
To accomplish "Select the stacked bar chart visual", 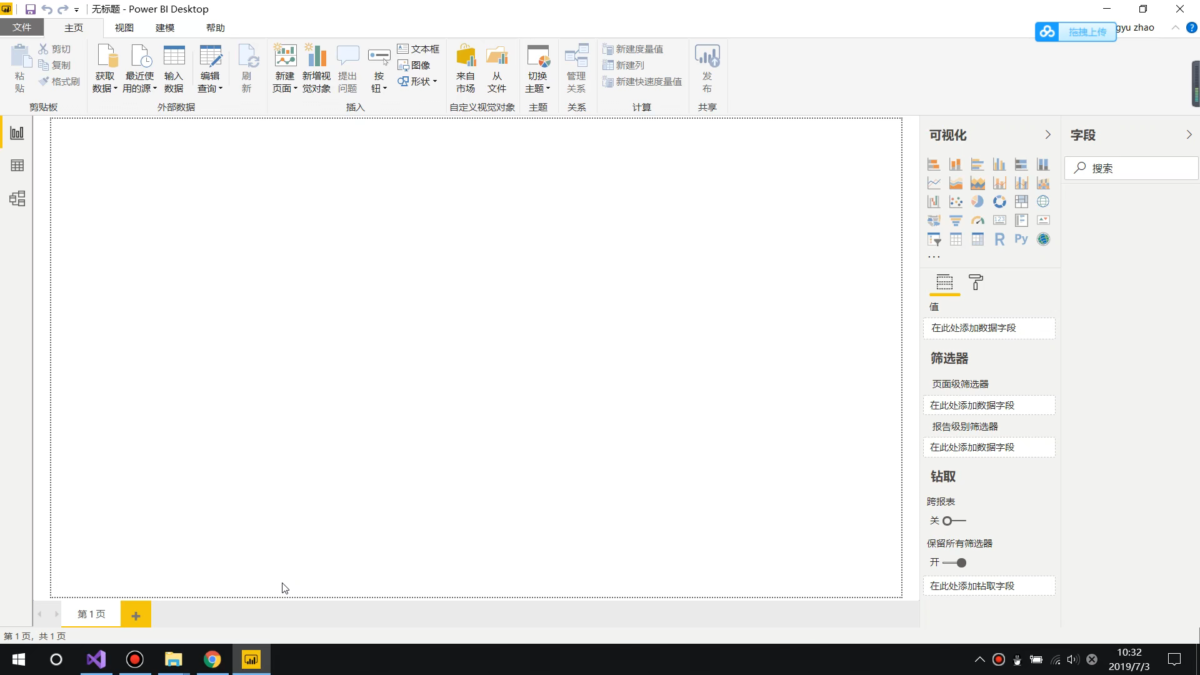I will [933, 164].
